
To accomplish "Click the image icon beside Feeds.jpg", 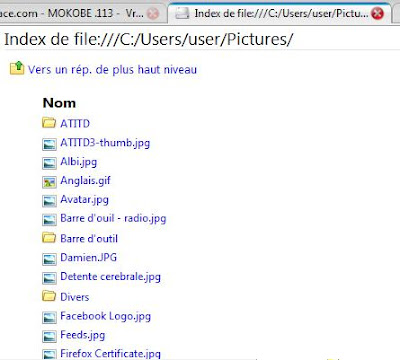I will [49, 336].
